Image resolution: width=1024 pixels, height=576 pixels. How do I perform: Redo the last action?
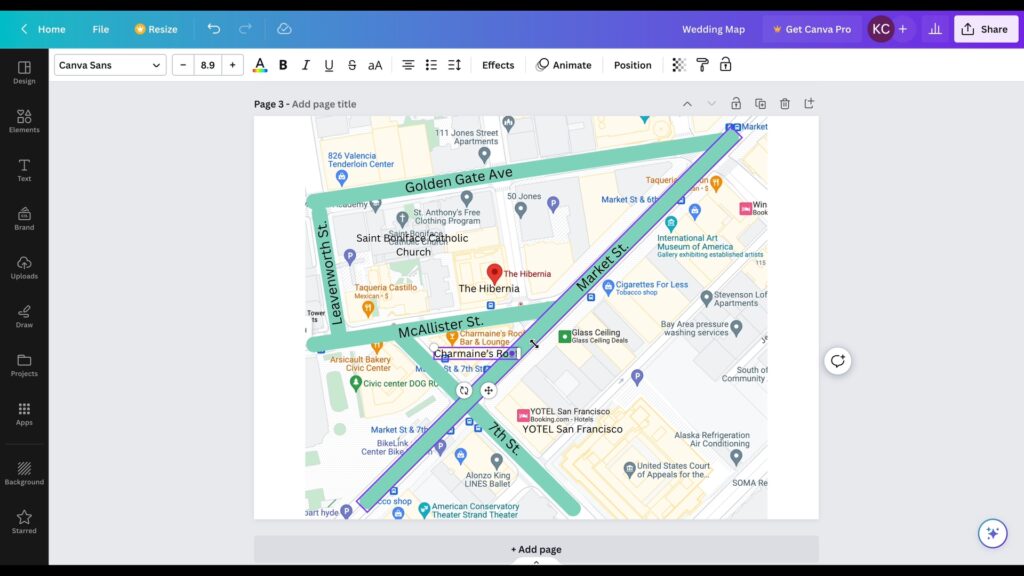pyautogui.click(x=245, y=29)
